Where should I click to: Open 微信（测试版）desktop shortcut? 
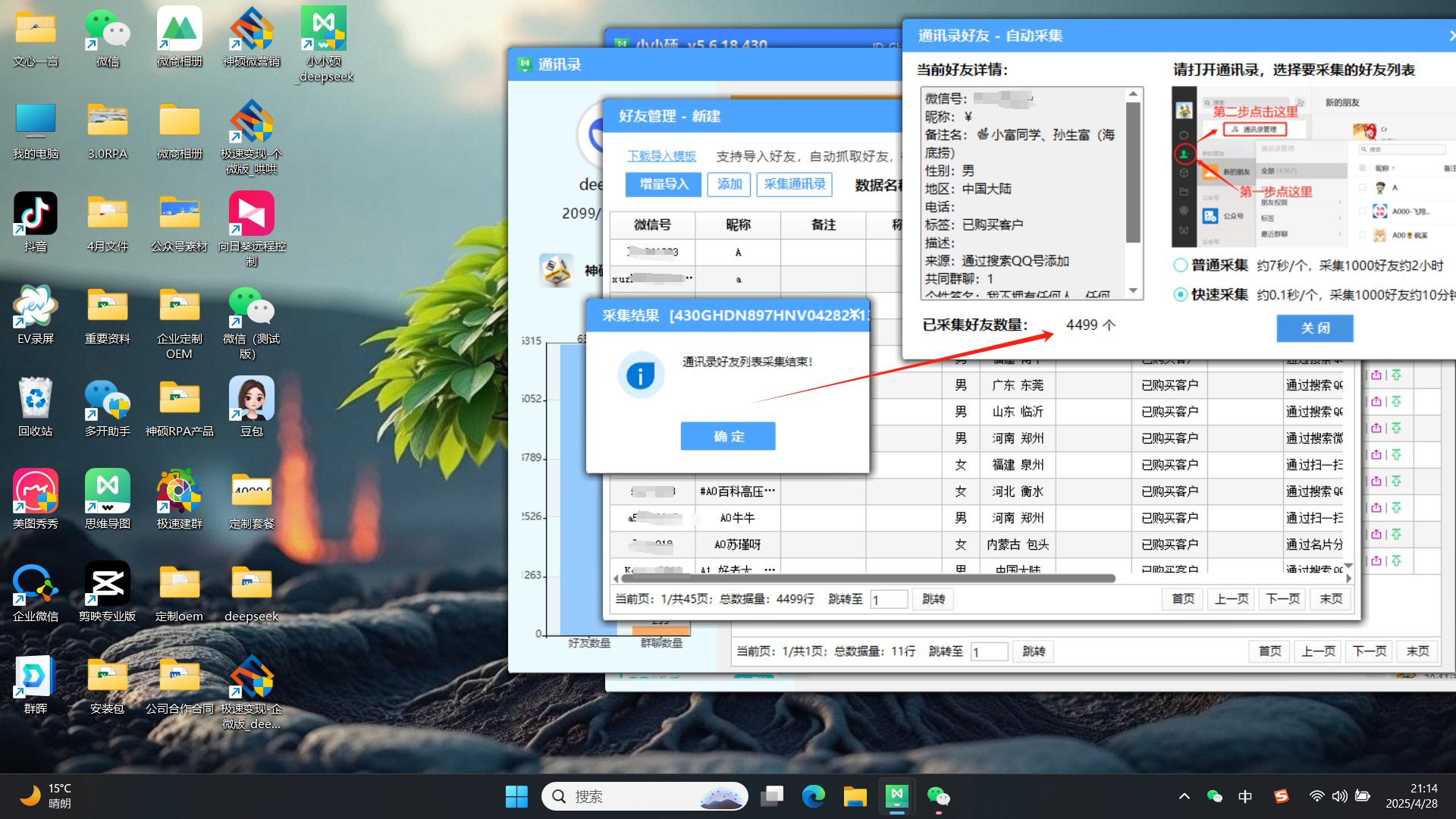(x=251, y=323)
